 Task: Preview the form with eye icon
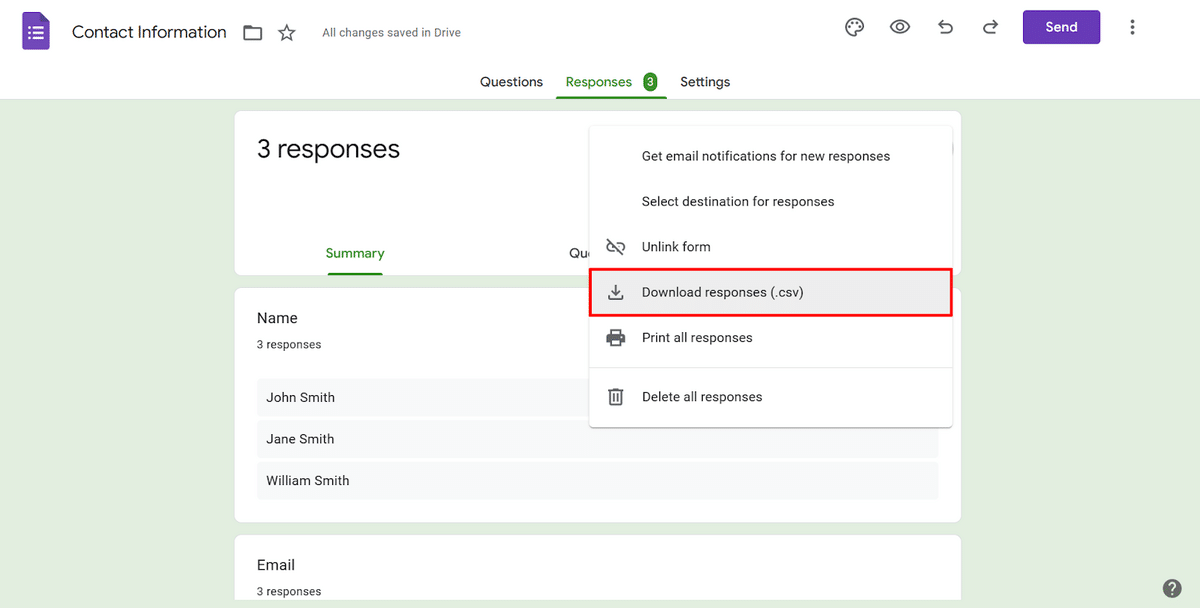pyautogui.click(x=900, y=27)
